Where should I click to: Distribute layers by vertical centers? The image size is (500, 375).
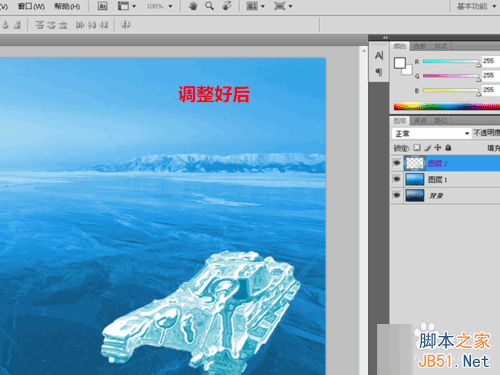(51, 25)
